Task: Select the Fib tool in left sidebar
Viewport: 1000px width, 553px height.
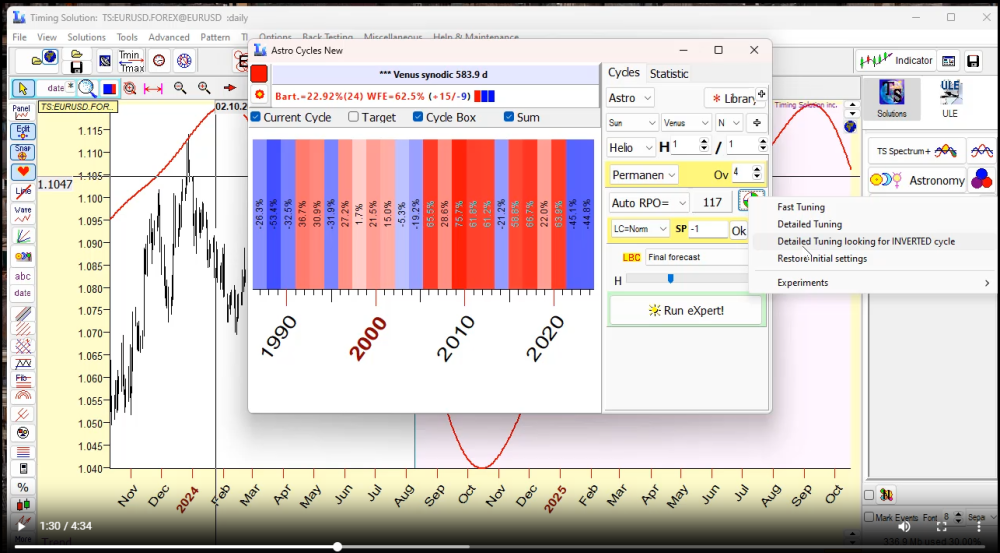Action: [22, 378]
